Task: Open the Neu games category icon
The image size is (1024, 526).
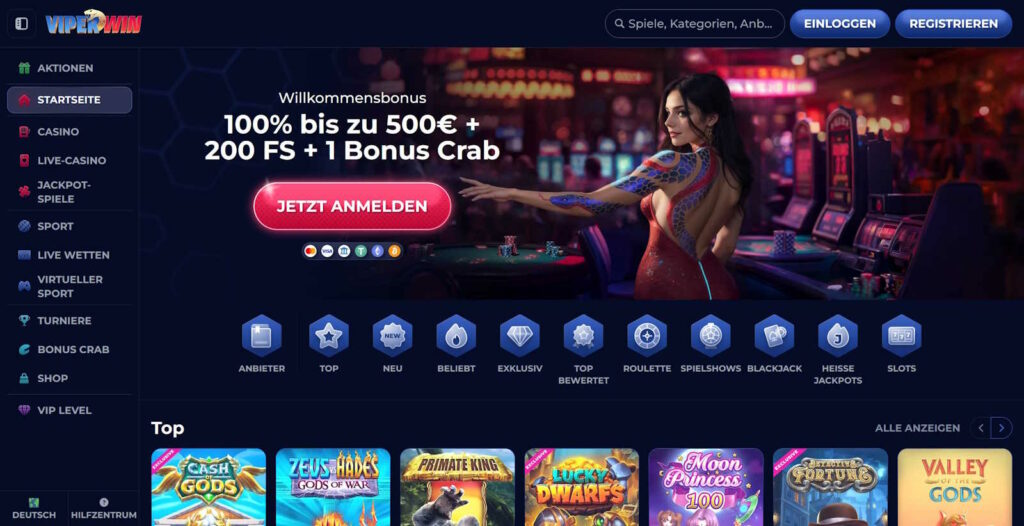Action: (392, 336)
